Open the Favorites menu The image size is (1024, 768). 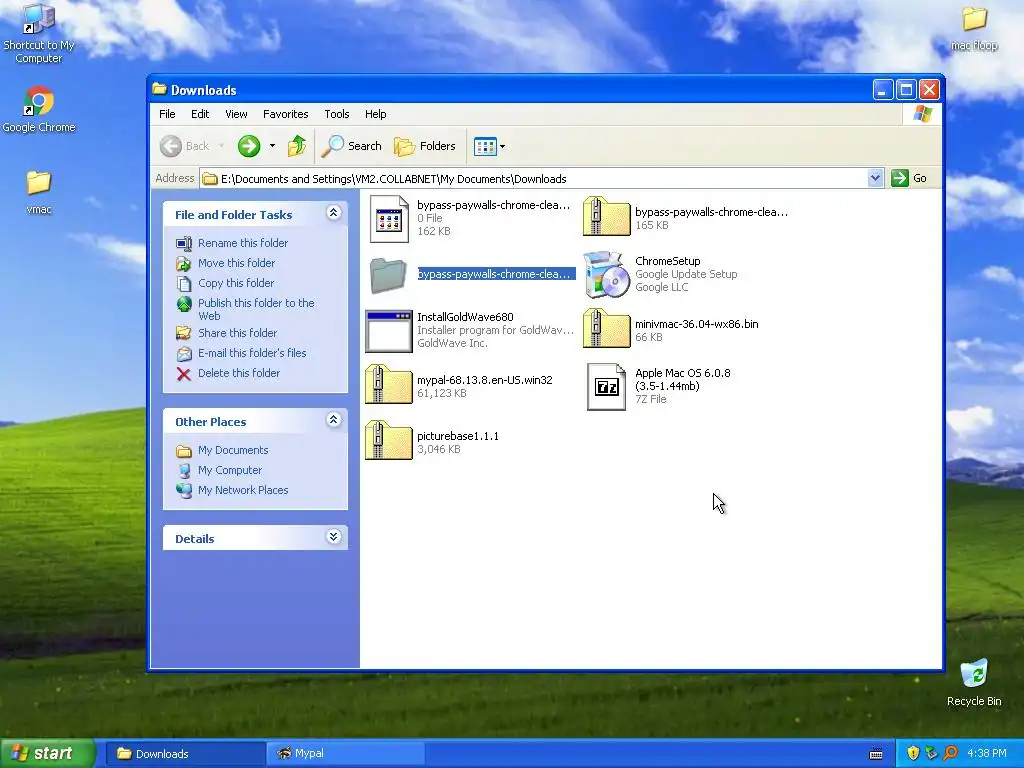pyautogui.click(x=285, y=114)
